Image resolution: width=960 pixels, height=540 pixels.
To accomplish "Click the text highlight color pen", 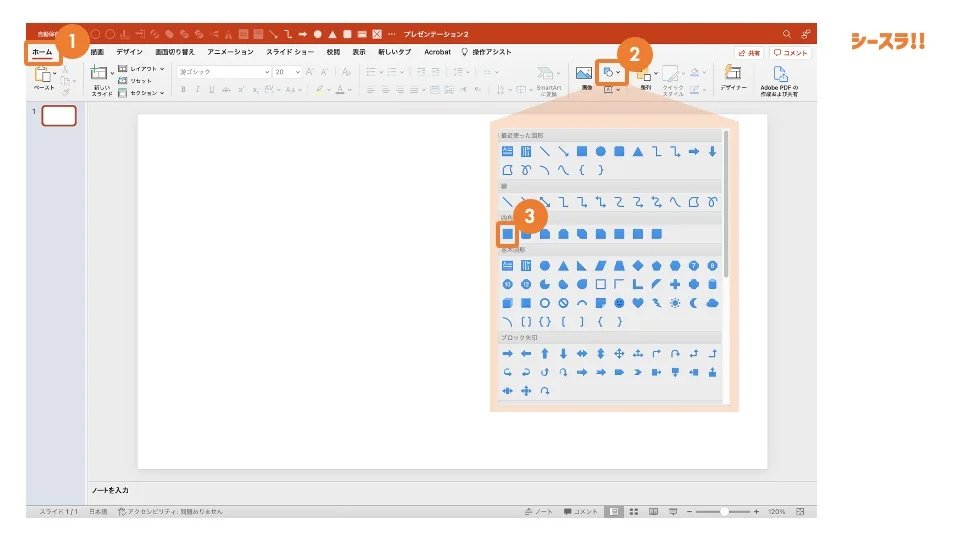I will click(x=319, y=89).
